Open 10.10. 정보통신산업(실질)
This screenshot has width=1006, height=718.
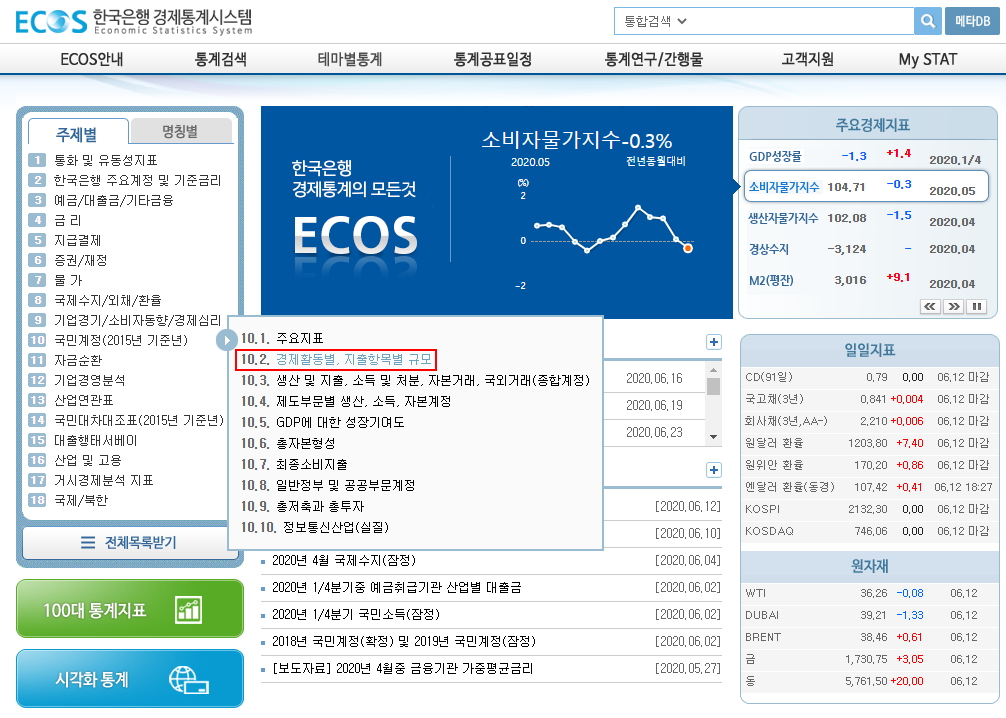315,527
